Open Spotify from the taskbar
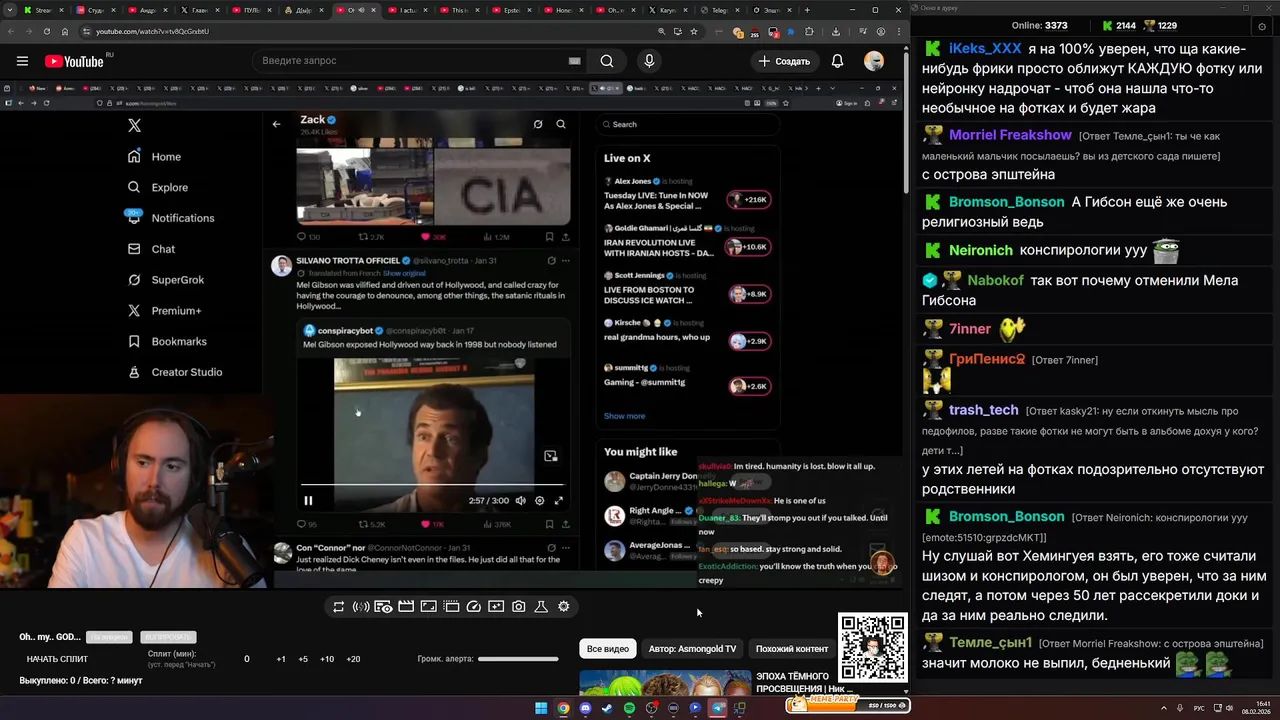The image size is (1280, 720). 629,708
